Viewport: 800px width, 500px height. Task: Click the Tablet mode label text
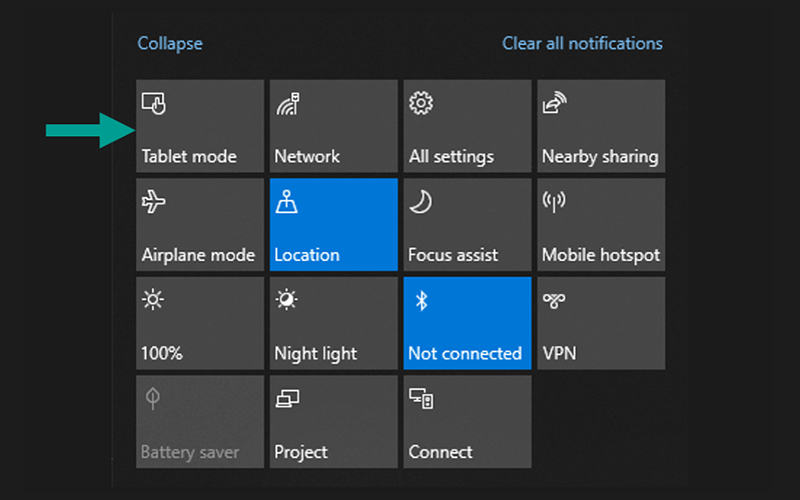pos(189,156)
